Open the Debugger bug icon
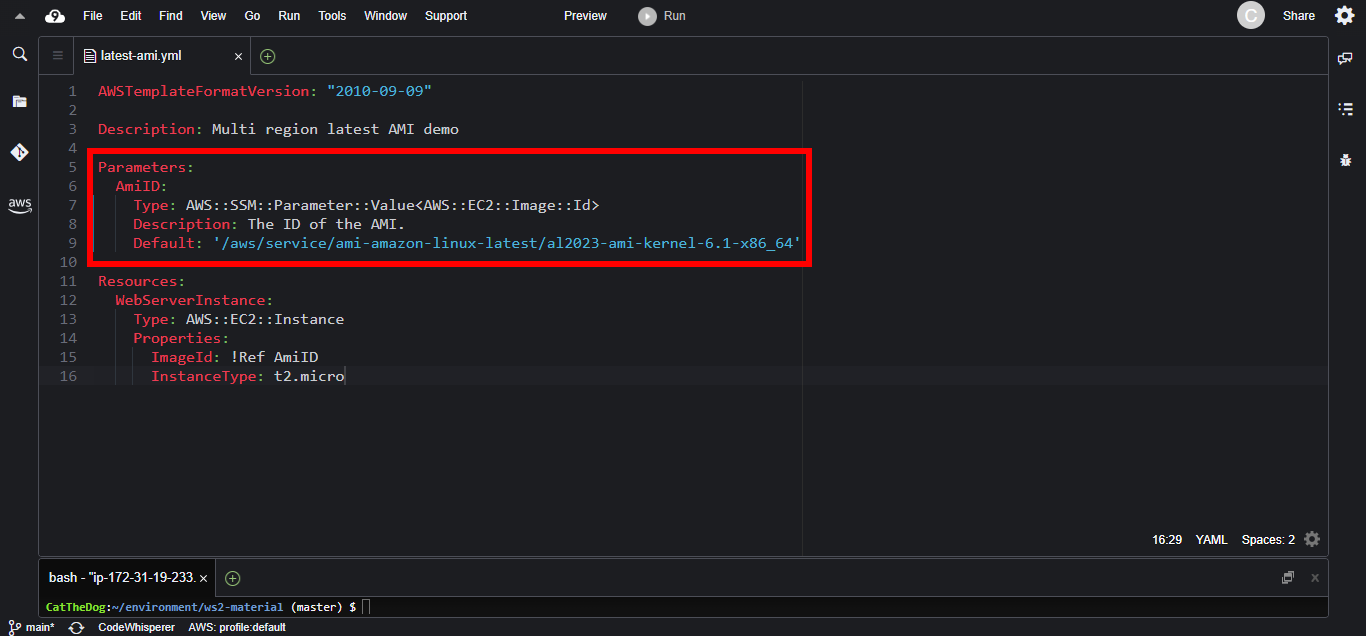Screen dimensions: 1366x636 (1345, 159)
